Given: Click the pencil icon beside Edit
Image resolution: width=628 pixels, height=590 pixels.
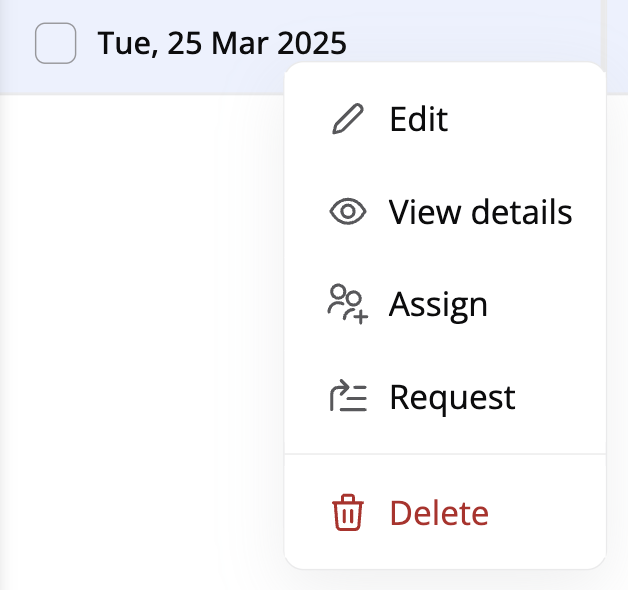Looking at the screenshot, I should click(x=347, y=120).
